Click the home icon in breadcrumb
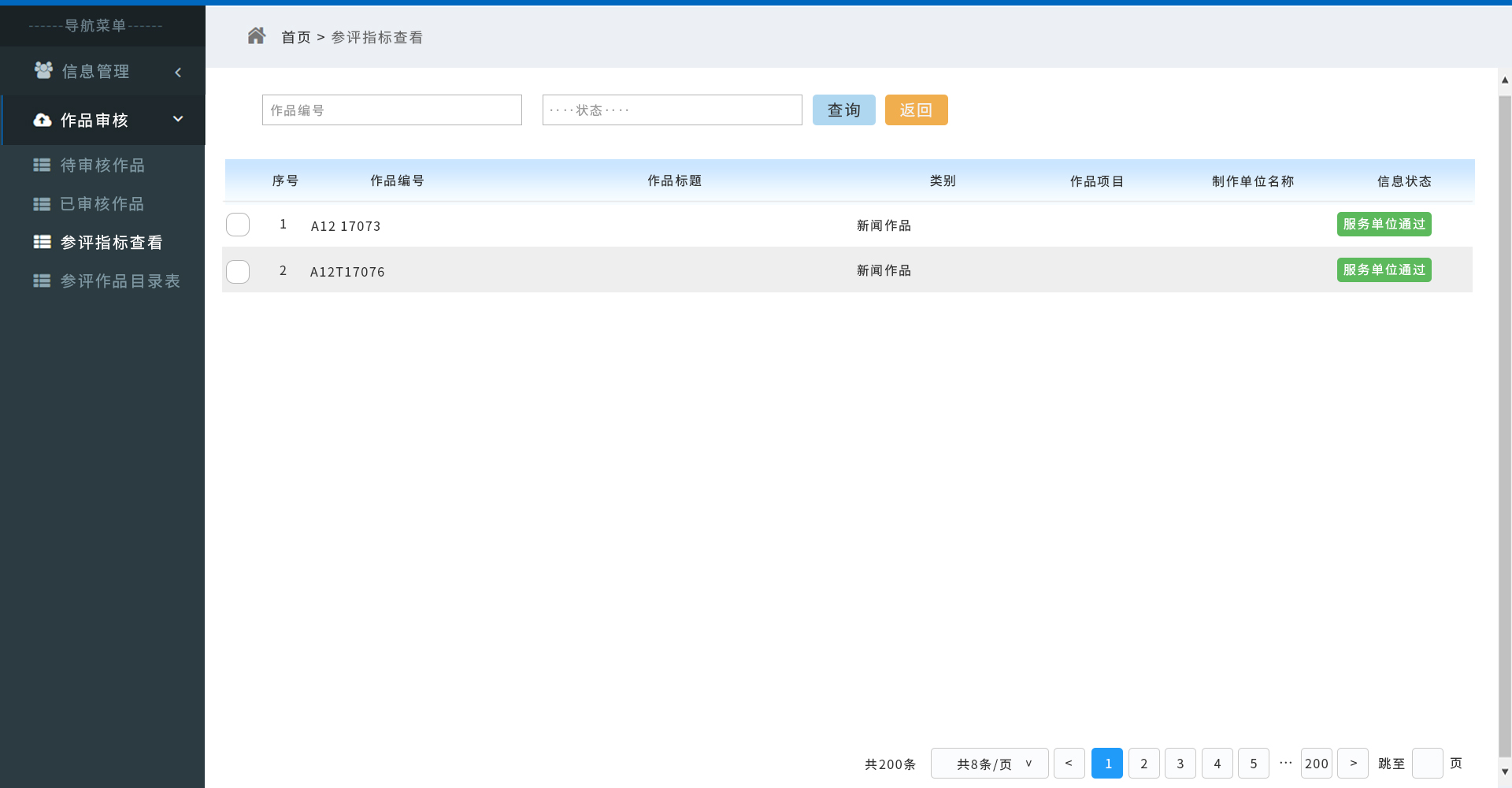1512x788 pixels. pos(256,36)
